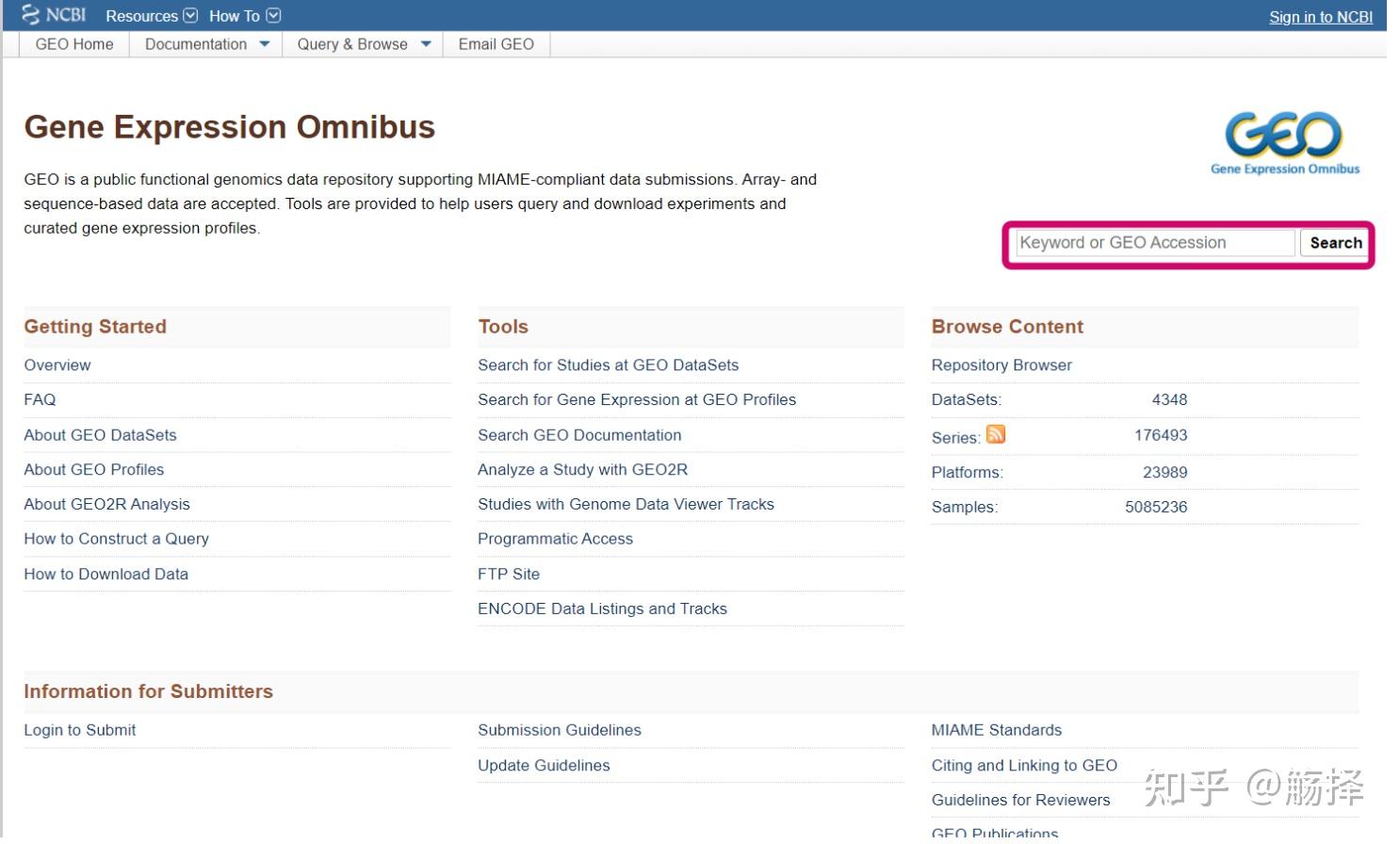Sign in to NCBI
The width and height of the screenshot is (1400, 844).
pyautogui.click(x=1321, y=17)
